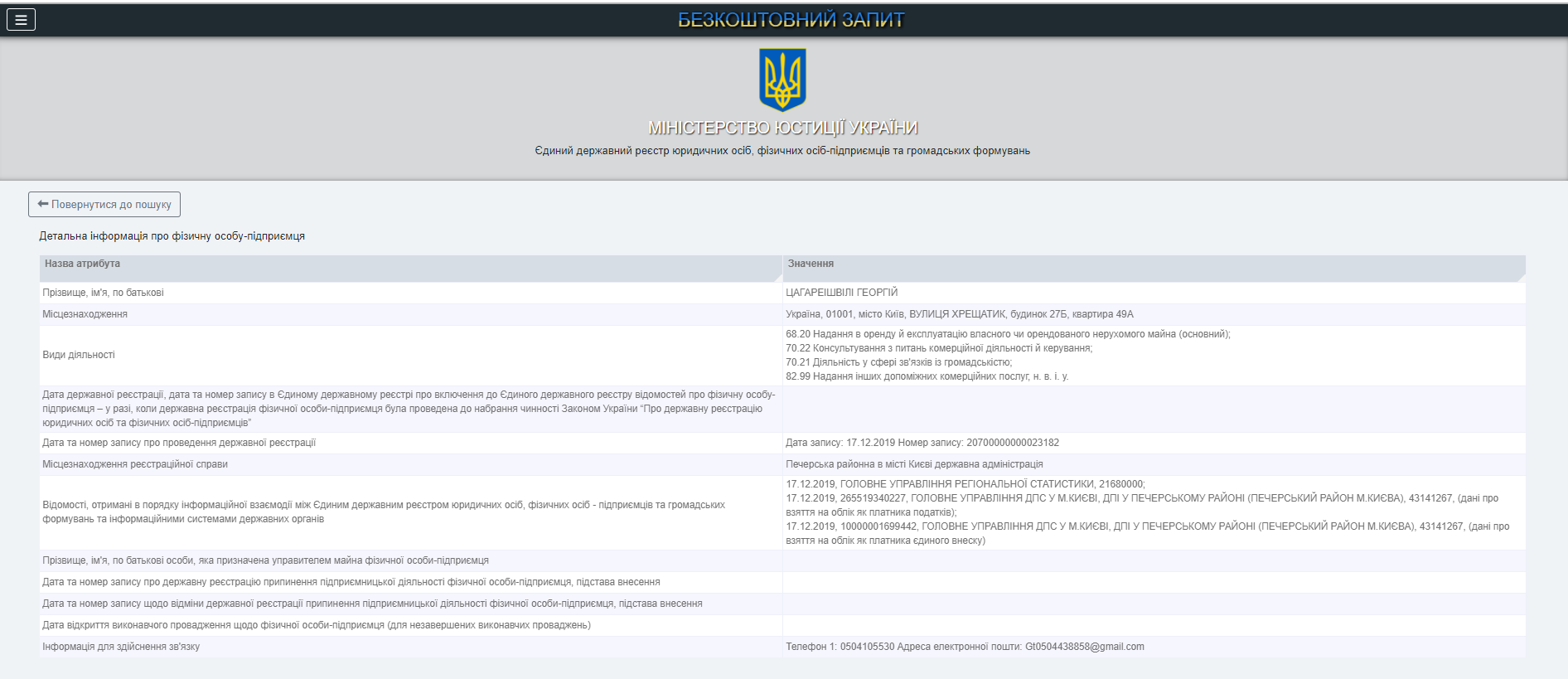Select the Види діяльності row label
The height and width of the screenshot is (679, 1568).
coord(79,355)
